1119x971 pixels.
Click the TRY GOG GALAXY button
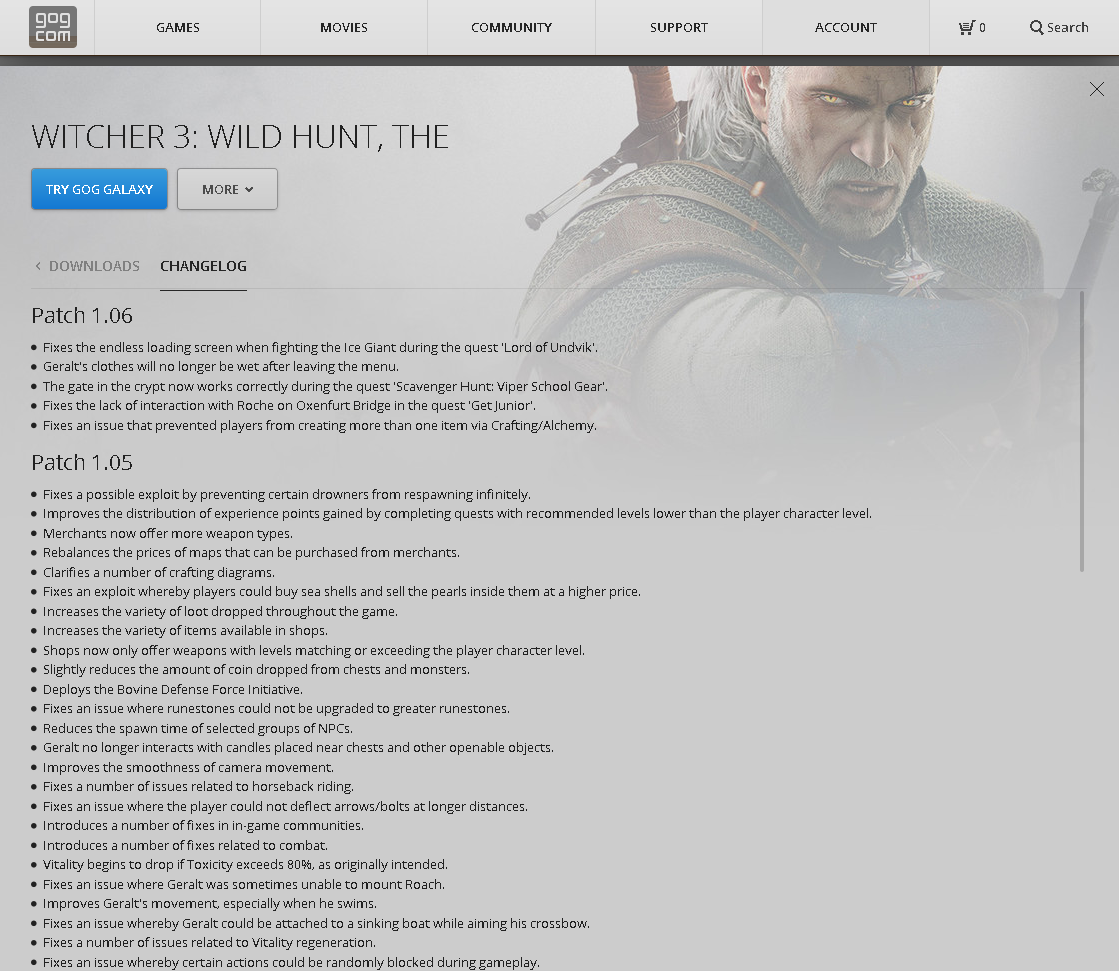[99, 189]
